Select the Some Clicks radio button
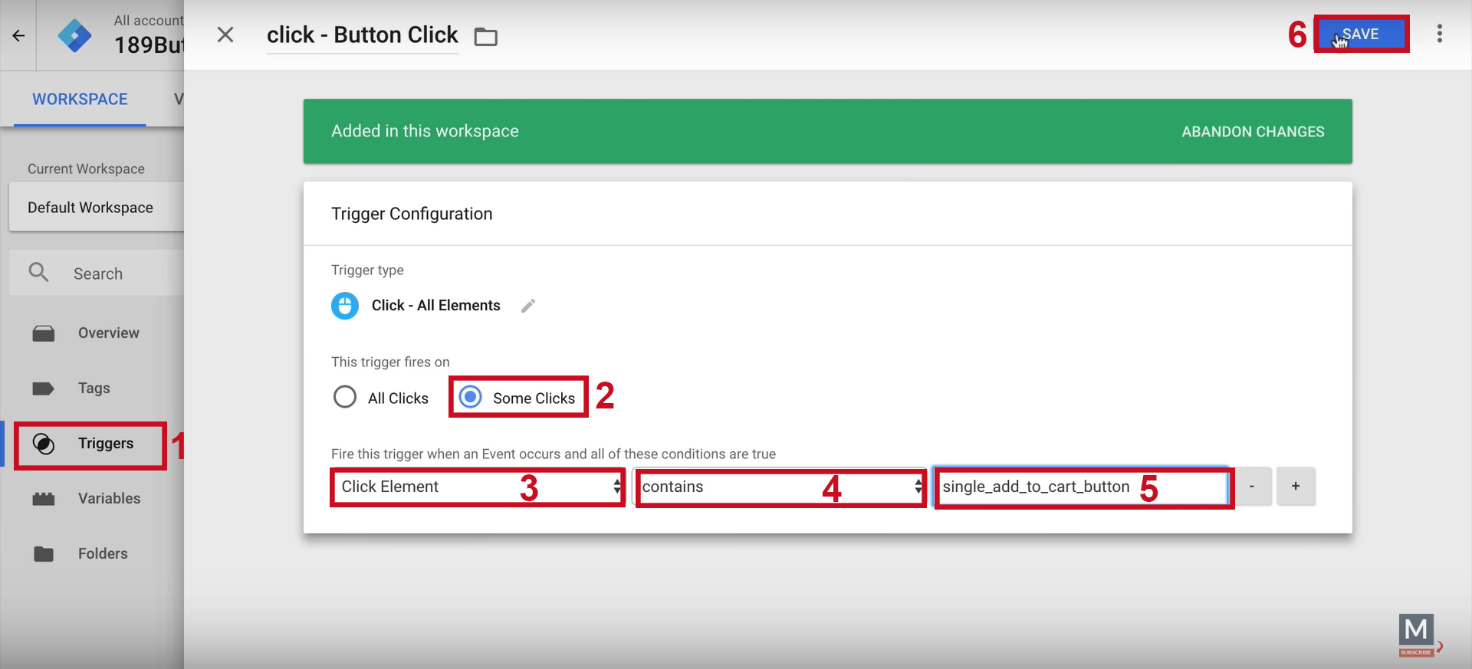This screenshot has width=1472, height=669. tap(469, 397)
